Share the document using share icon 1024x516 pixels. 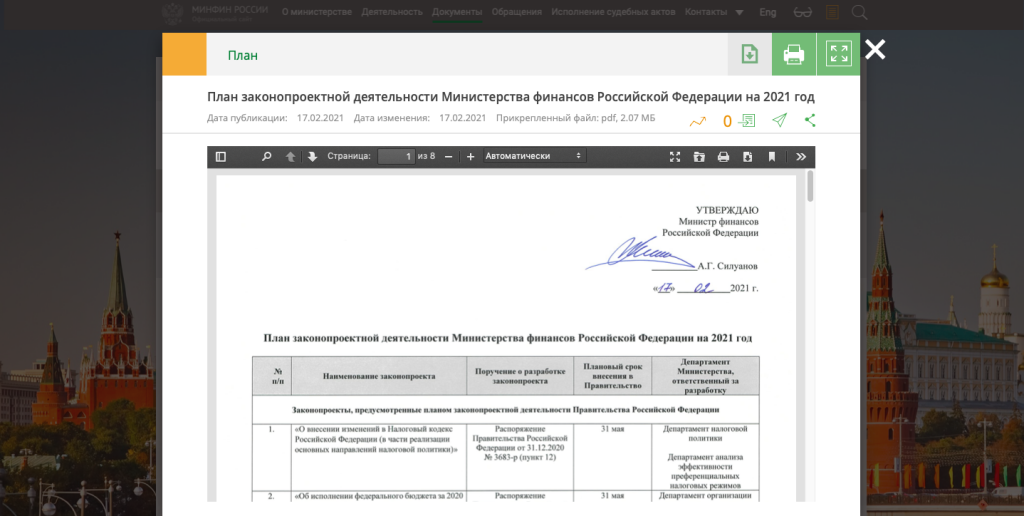810,120
